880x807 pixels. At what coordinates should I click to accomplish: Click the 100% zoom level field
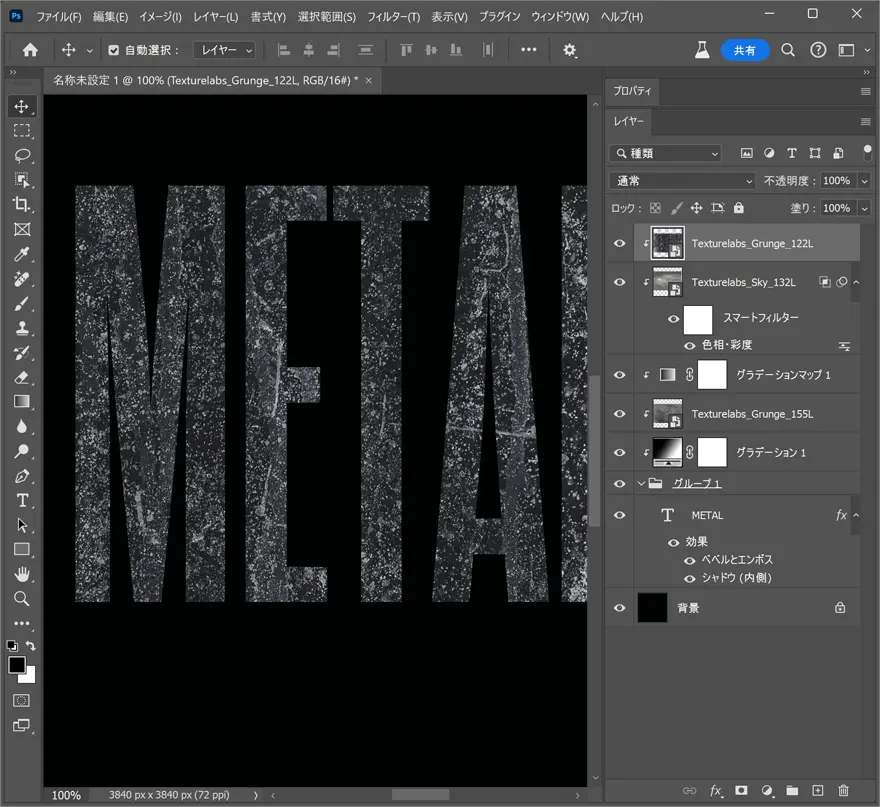(x=66, y=795)
